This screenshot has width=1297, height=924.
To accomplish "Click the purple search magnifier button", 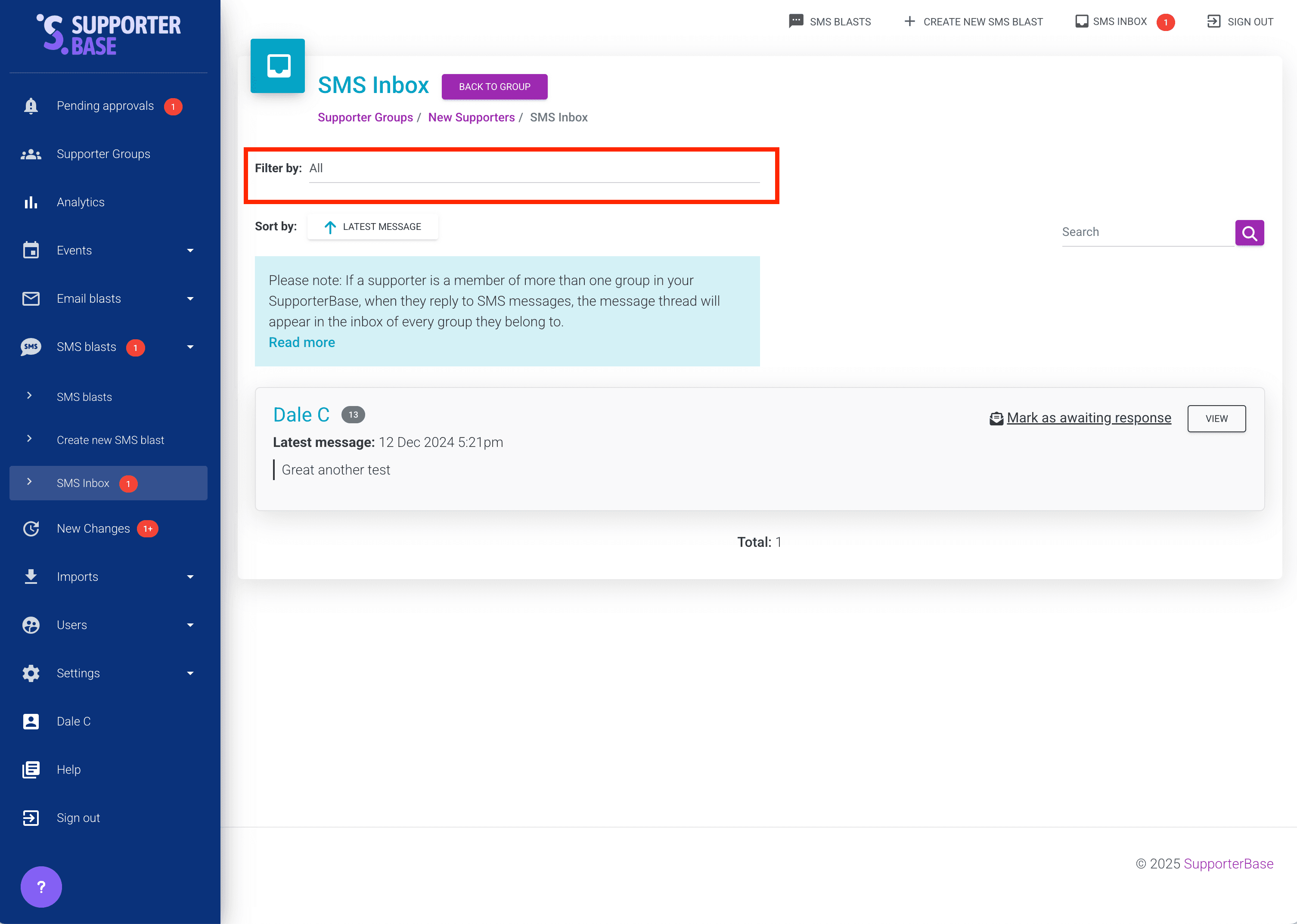I will click(x=1249, y=233).
